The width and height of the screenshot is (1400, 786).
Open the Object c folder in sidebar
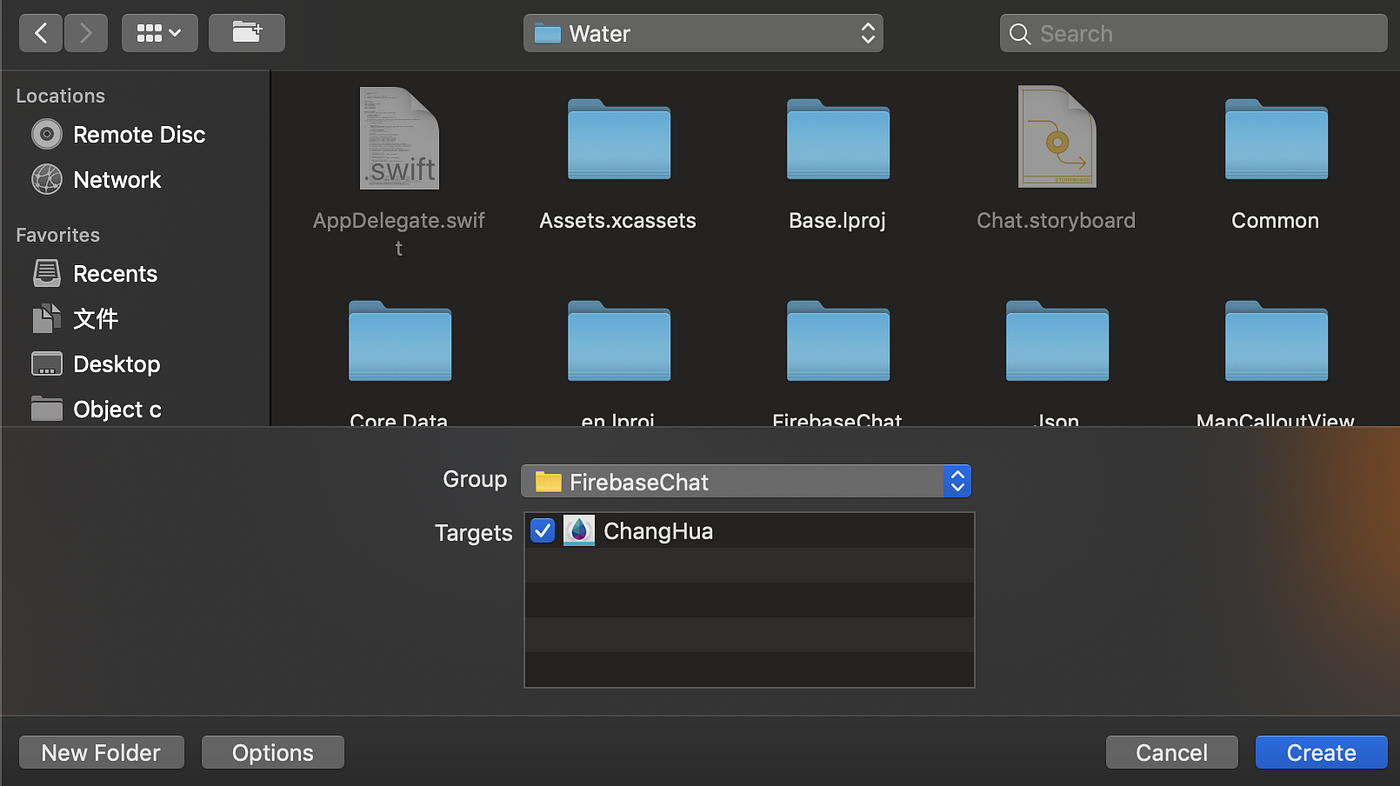95,409
